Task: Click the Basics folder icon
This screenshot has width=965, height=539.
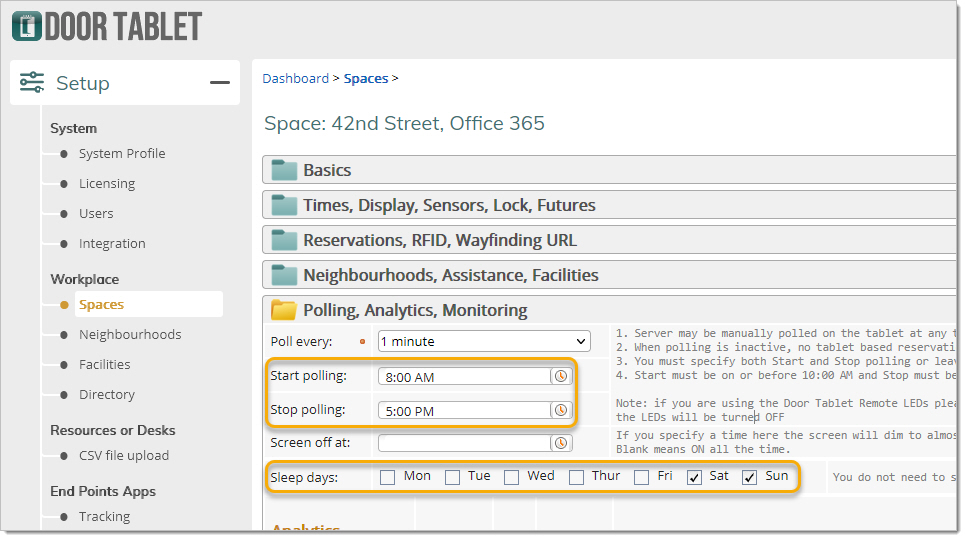Action: click(285, 170)
